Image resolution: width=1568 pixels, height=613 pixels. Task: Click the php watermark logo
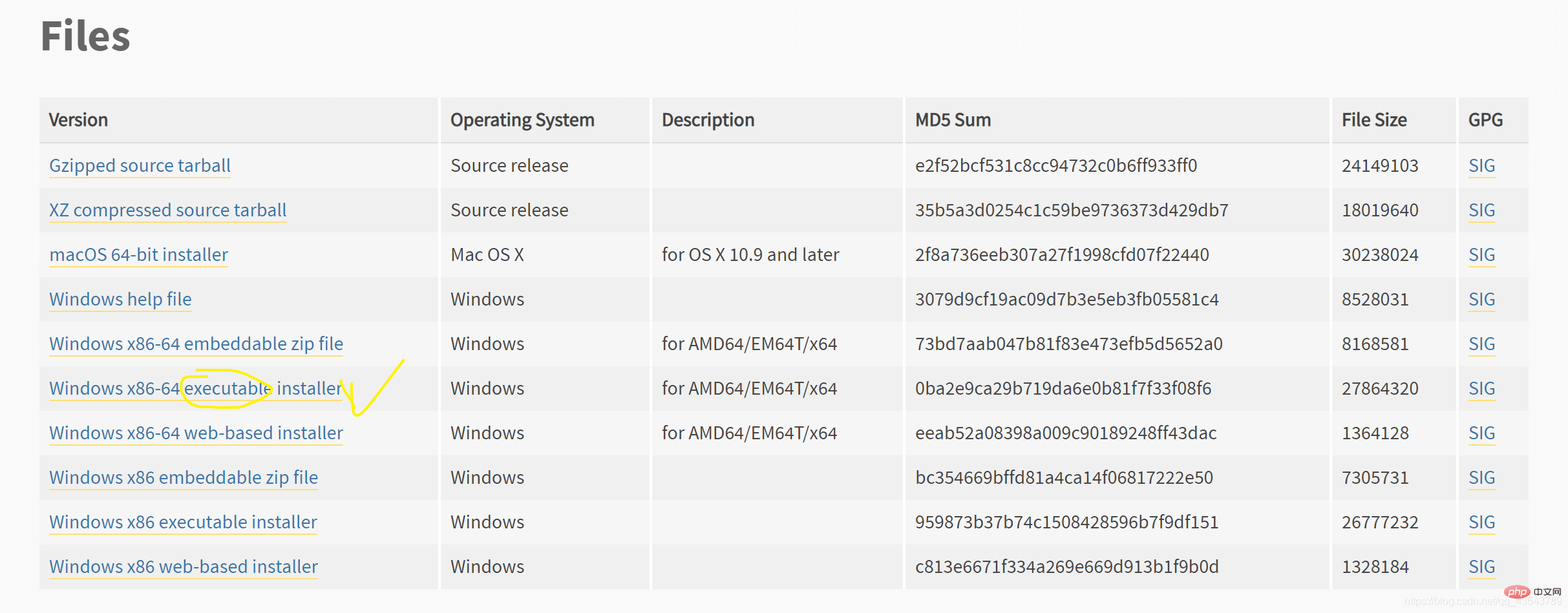1516,592
